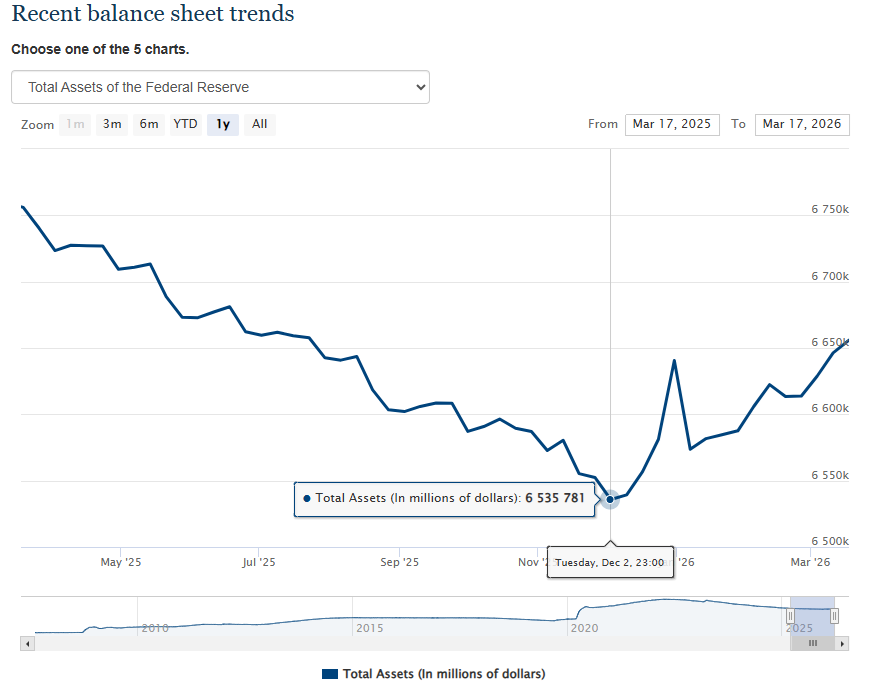Grab the right navigator range handle
The width and height of the screenshot is (870, 687).
tap(834, 616)
